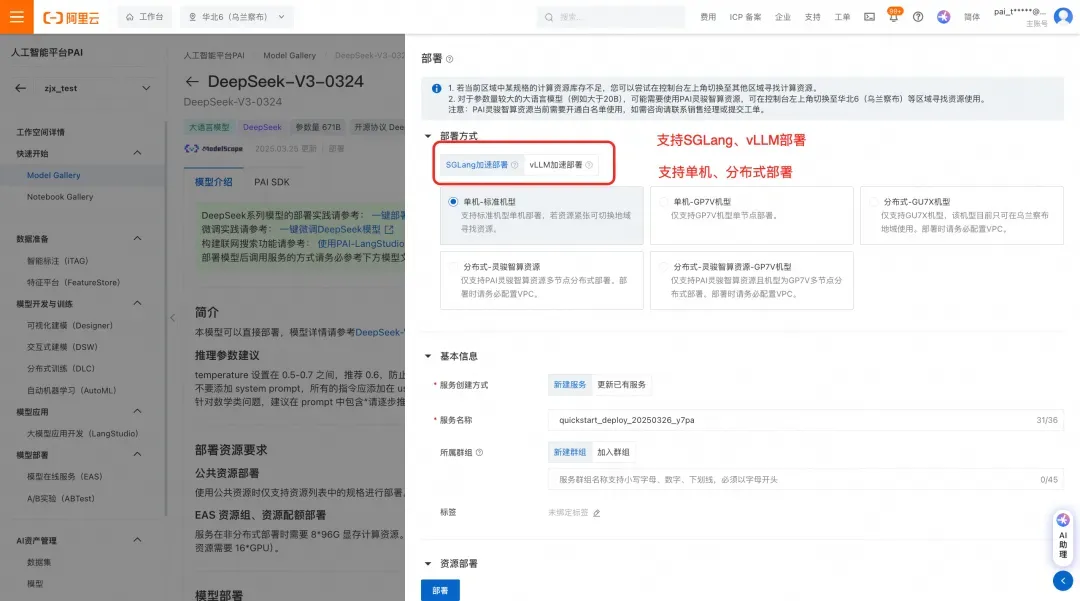Open ICP 备案 in top navigation
This screenshot has width=1080, height=601.
coord(745,17)
